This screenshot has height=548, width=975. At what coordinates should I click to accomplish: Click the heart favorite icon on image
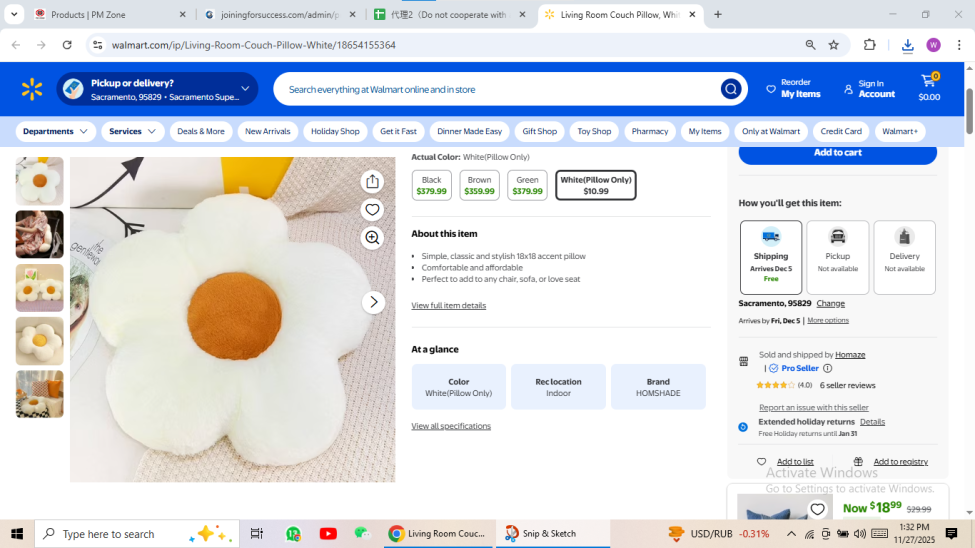(372, 209)
